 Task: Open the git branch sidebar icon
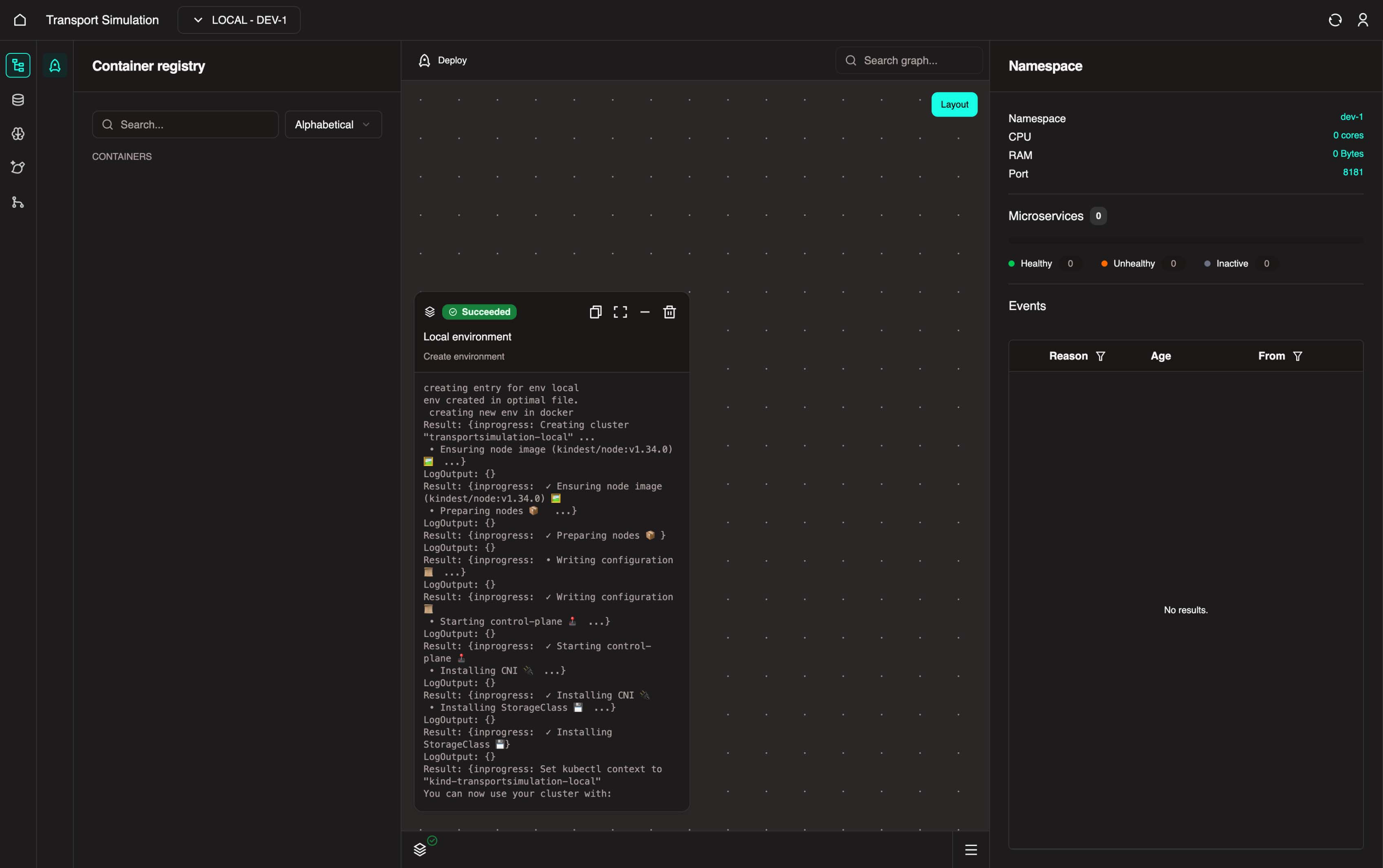(18, 202)
